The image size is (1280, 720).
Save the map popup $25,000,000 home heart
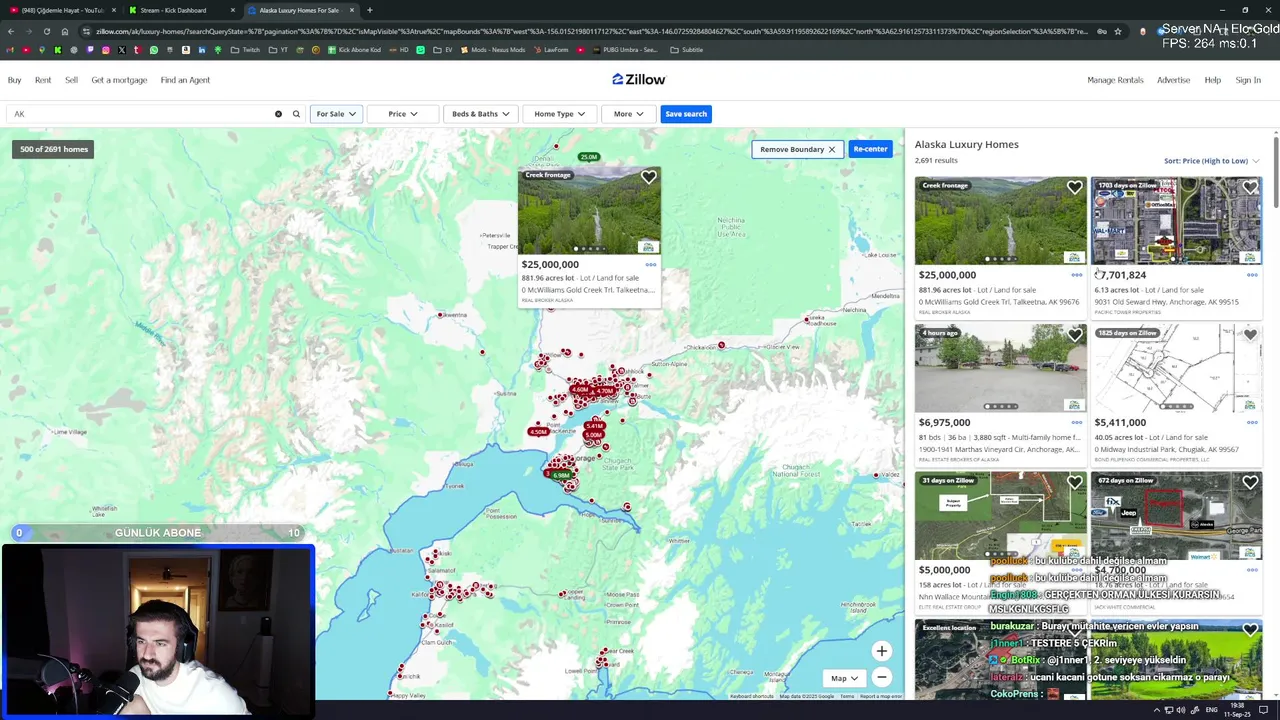(x=649, y=178)
